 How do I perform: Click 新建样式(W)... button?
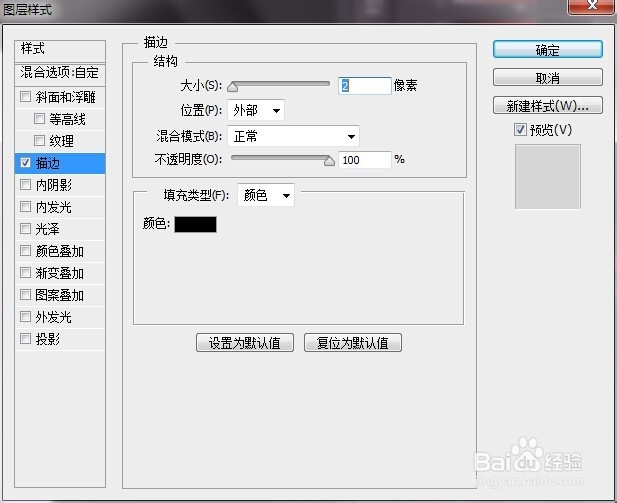tap(547, 105)
